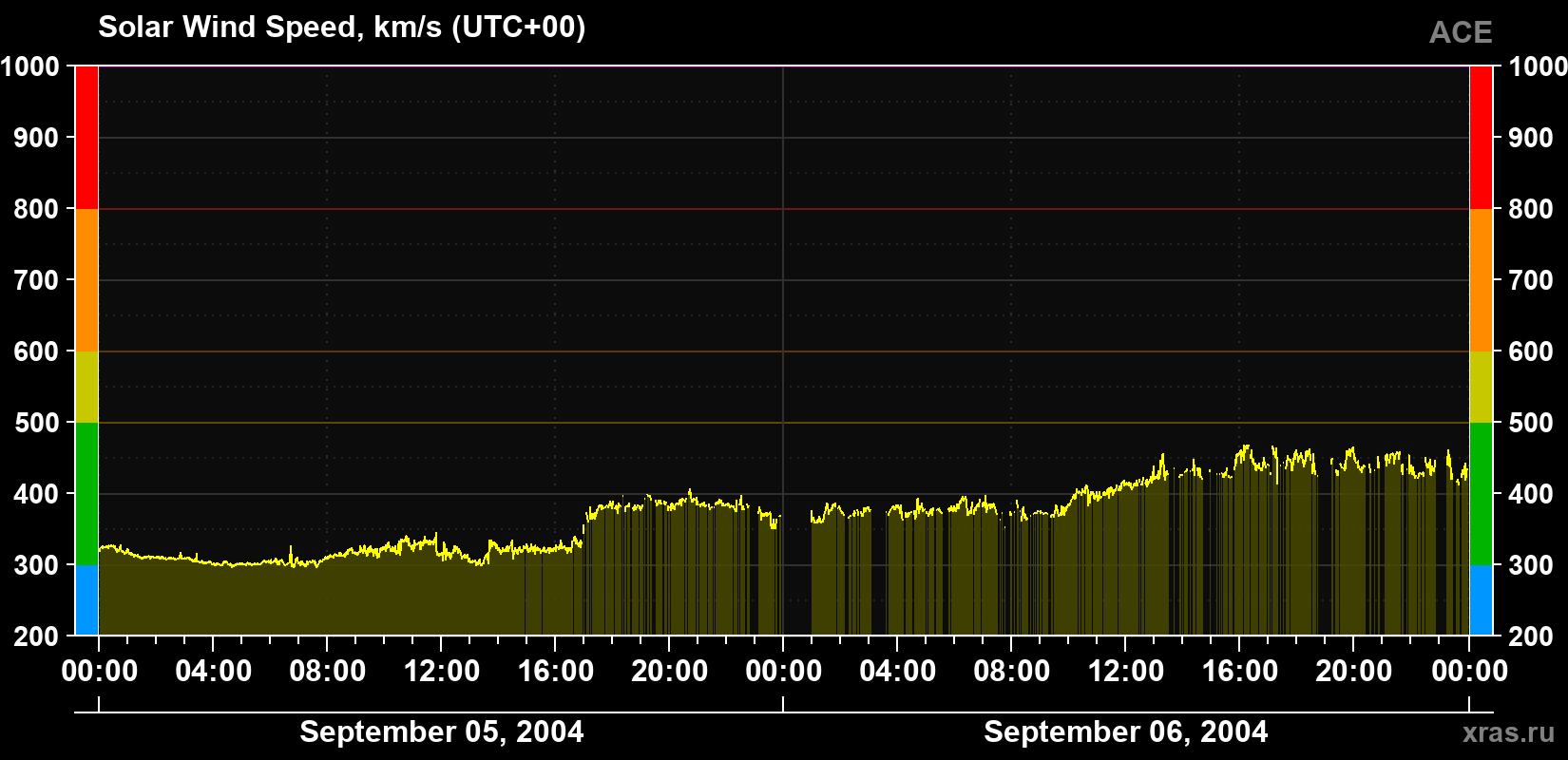Image resolution: width=1568 pixels, height=760 pixels.
Task: Click the green band on right color scale
Action: pos(1481,494)
